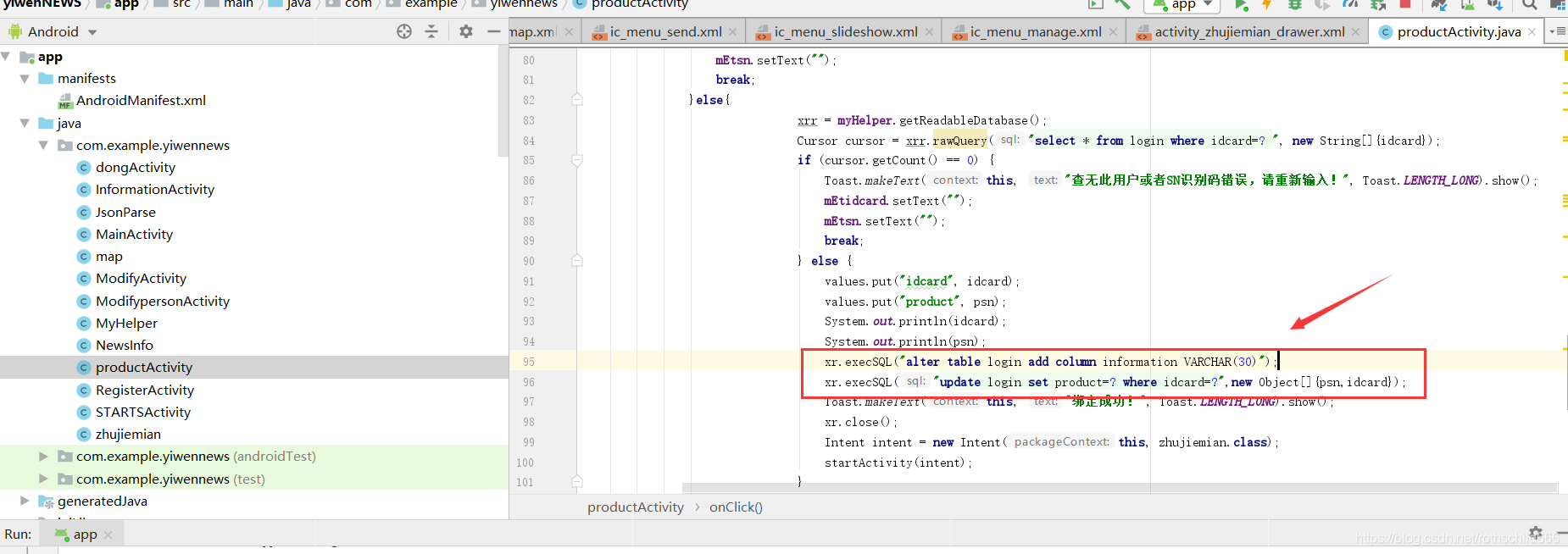Open Project panel settings gear
This screenshot has height=554, width=1568.
tap(466, 31)
